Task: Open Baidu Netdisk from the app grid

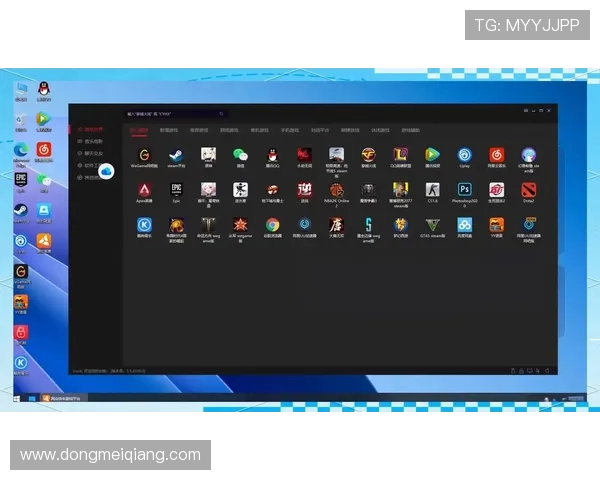Action: (x=465, y=225)
